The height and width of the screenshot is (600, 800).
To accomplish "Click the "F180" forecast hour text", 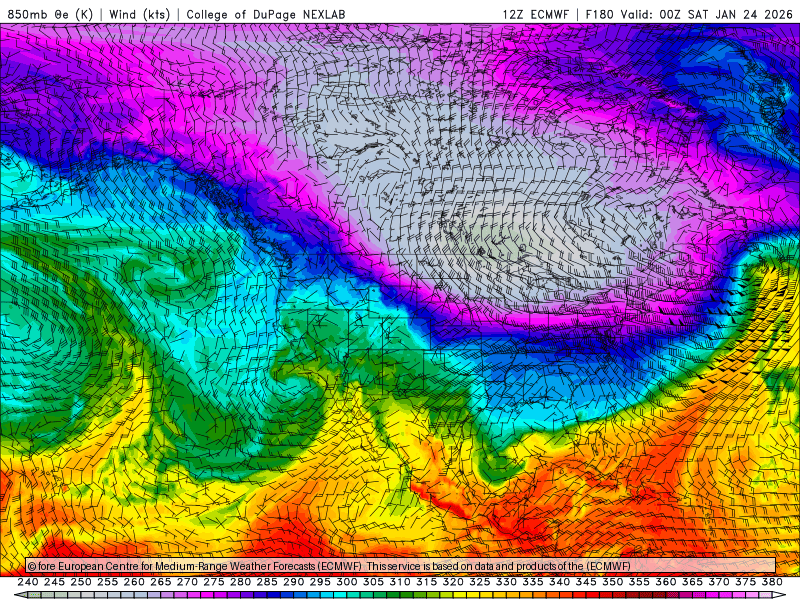I will [x=599, y=14].
